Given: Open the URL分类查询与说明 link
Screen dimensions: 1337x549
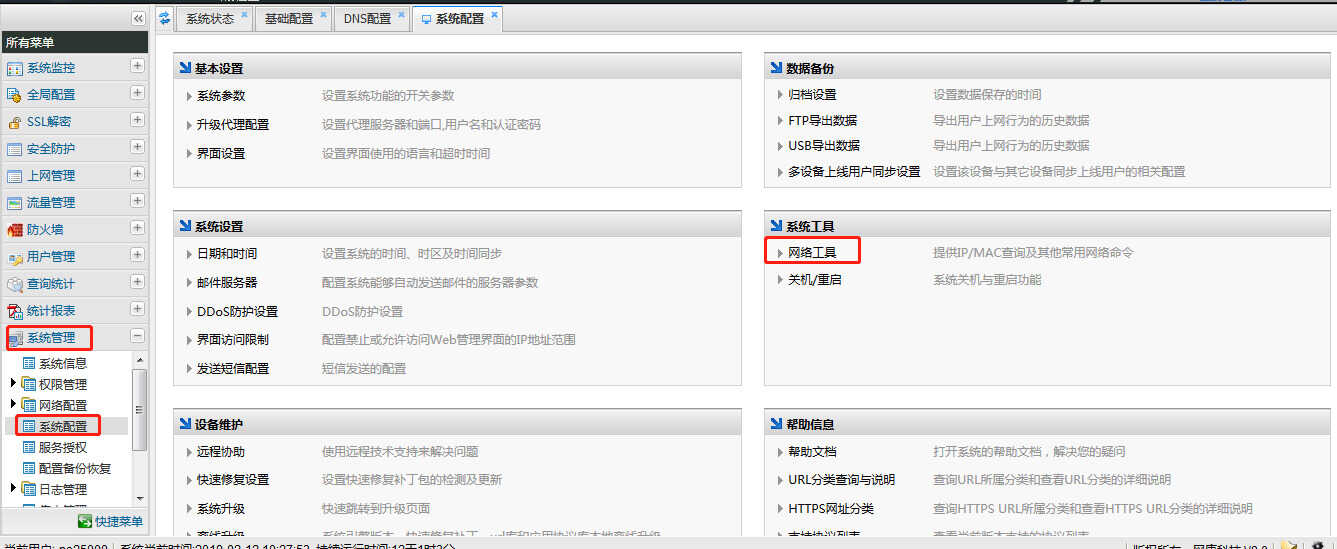Looking at the screenshot, I should 842,480.
